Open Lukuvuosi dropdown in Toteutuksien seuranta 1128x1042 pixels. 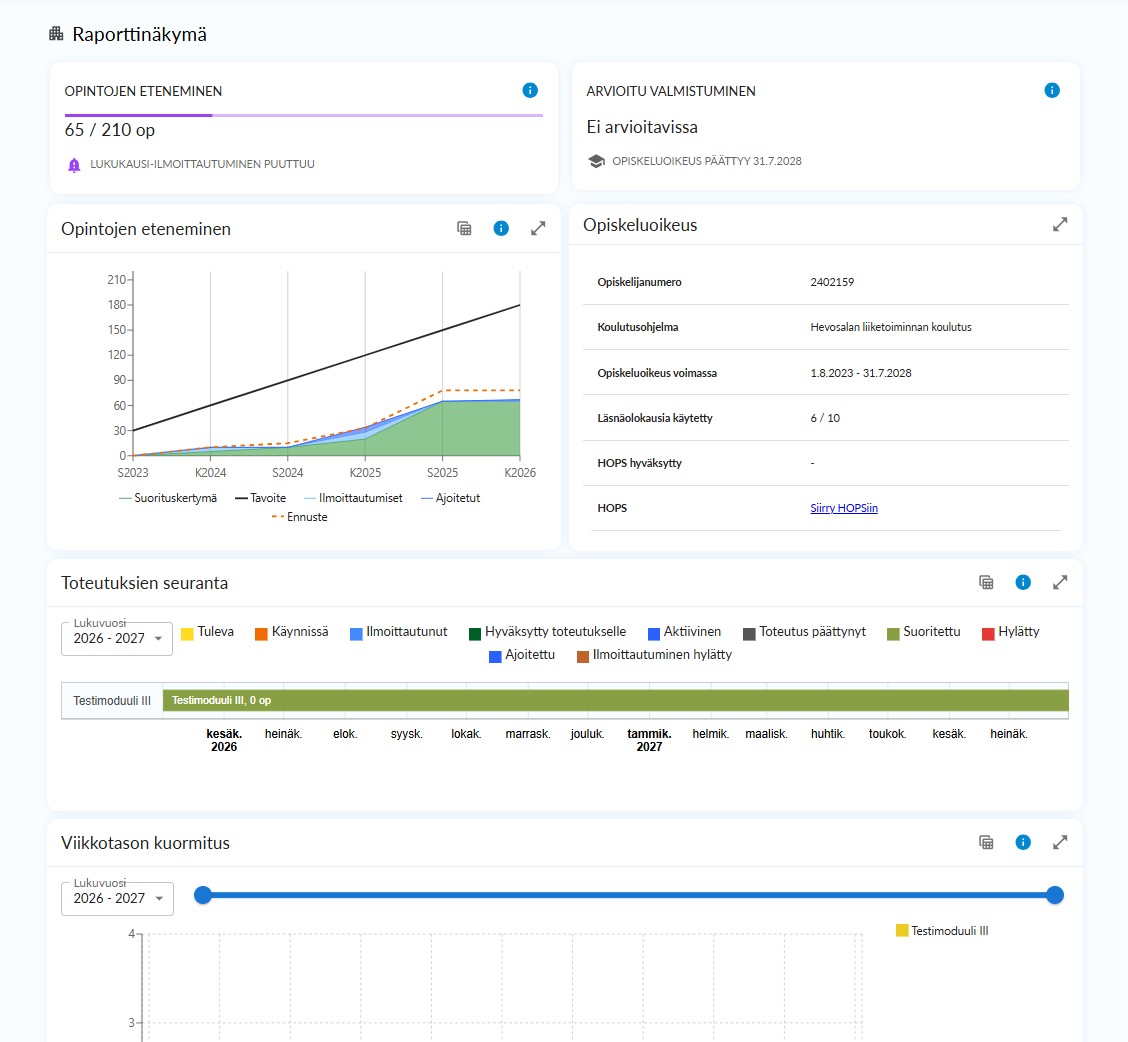click(x=117, y=638)
